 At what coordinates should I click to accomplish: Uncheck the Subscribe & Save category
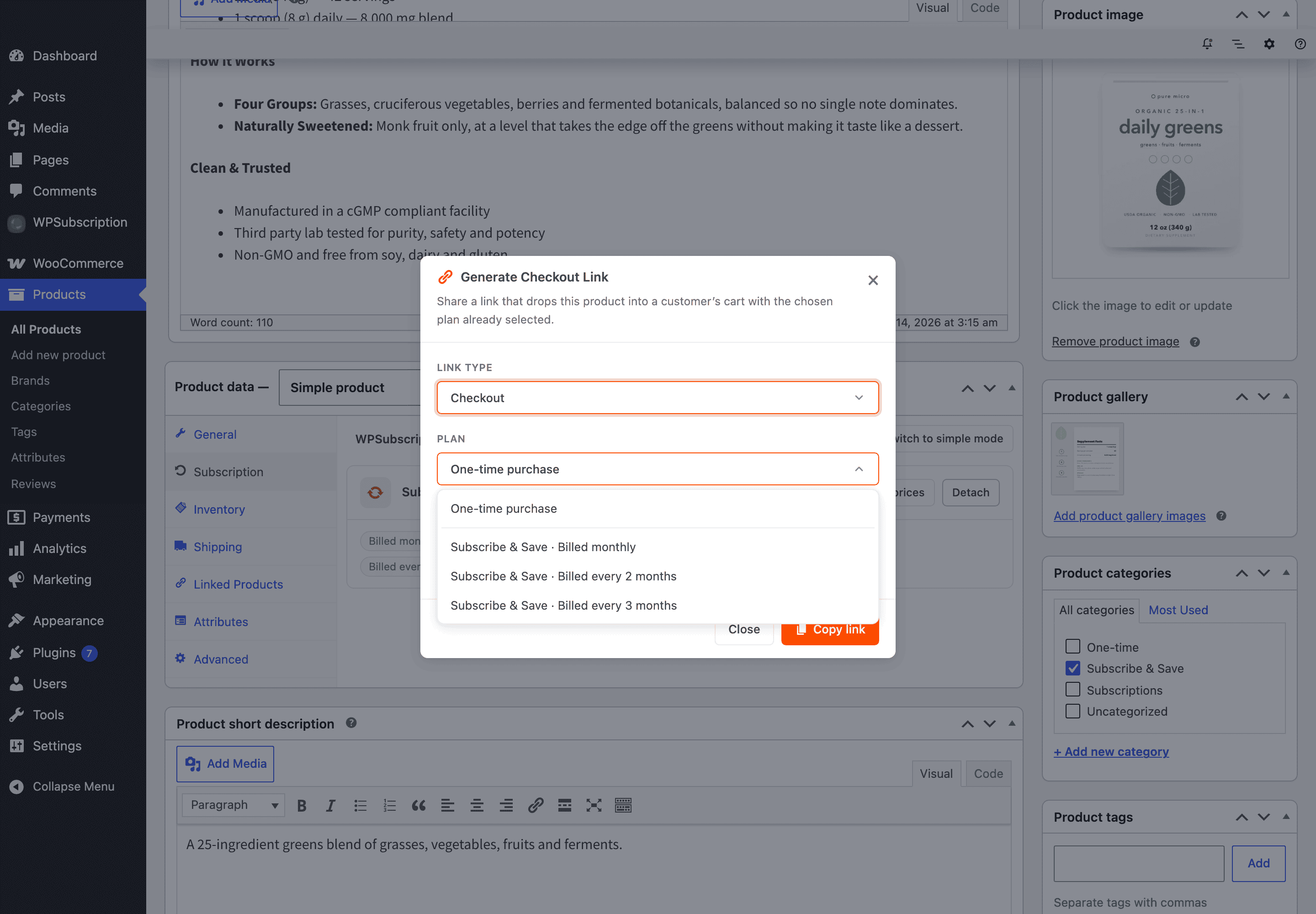click(x=1072, y=668)
